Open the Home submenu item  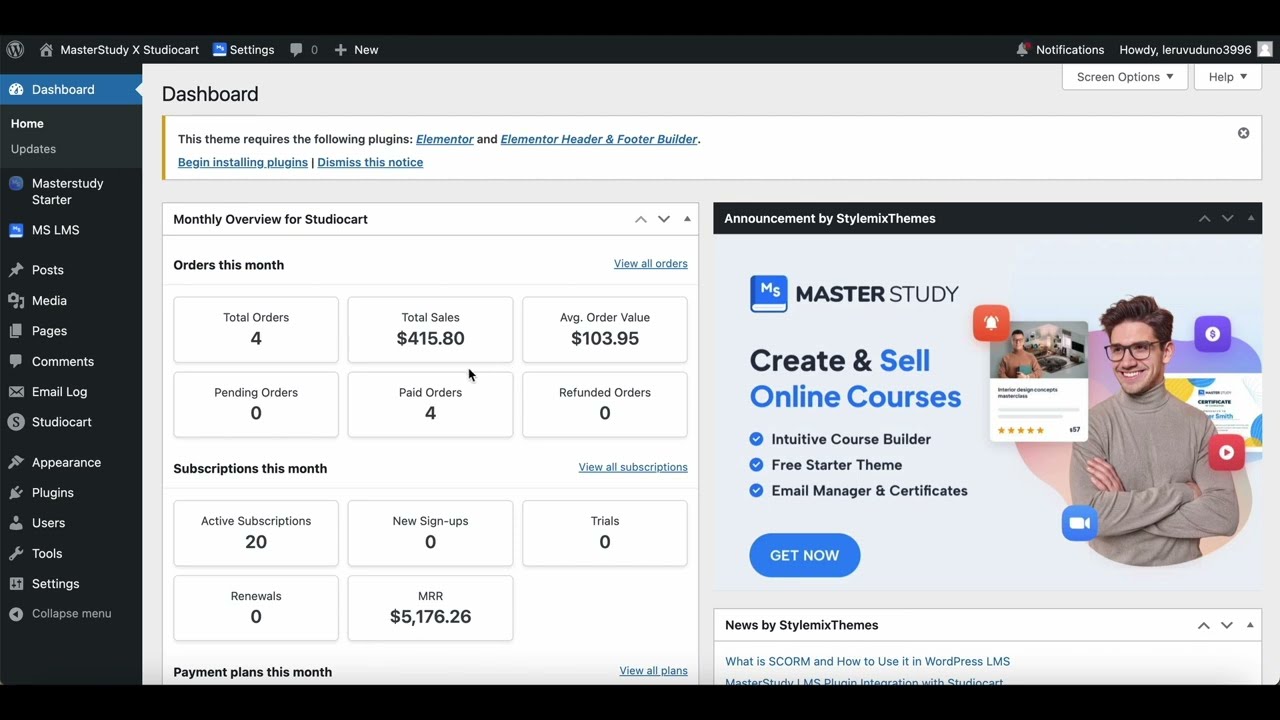point(27,124)
